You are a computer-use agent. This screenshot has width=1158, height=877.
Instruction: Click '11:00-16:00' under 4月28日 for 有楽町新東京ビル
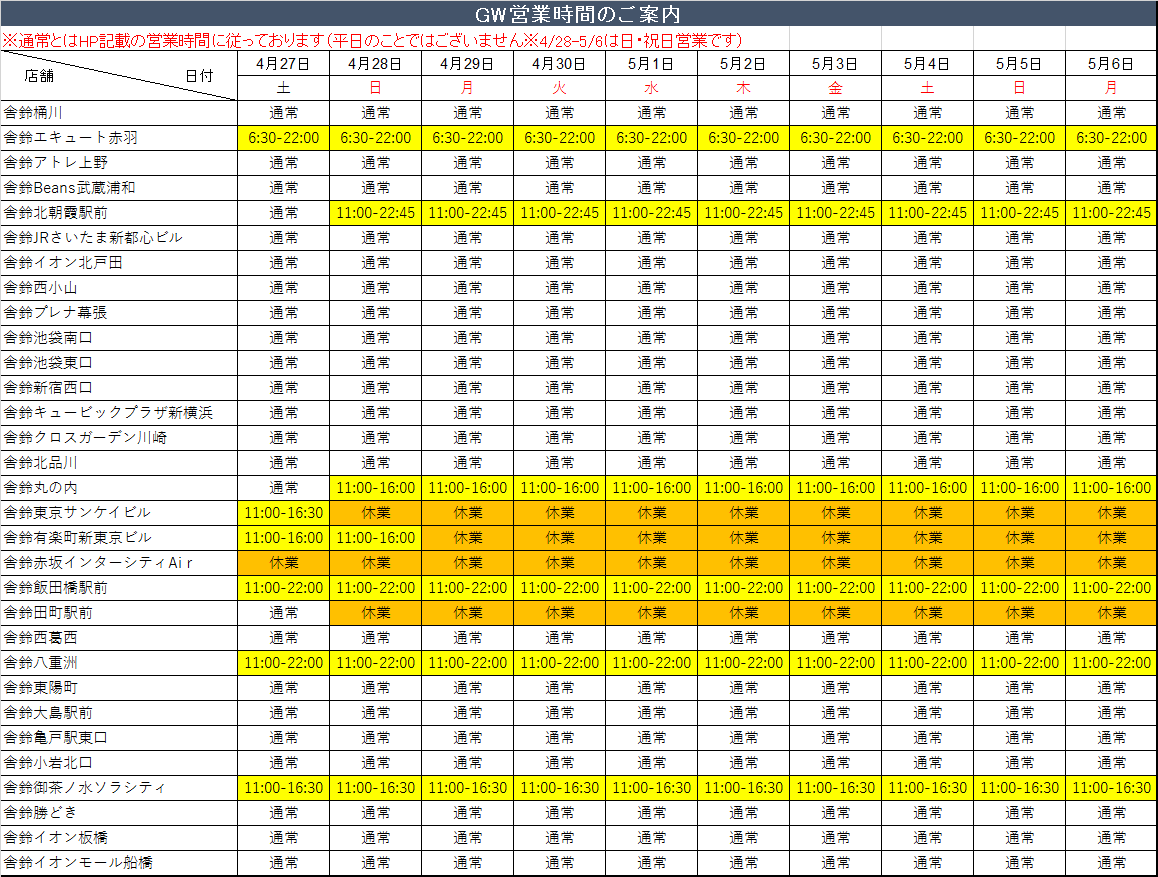(375, 538)
